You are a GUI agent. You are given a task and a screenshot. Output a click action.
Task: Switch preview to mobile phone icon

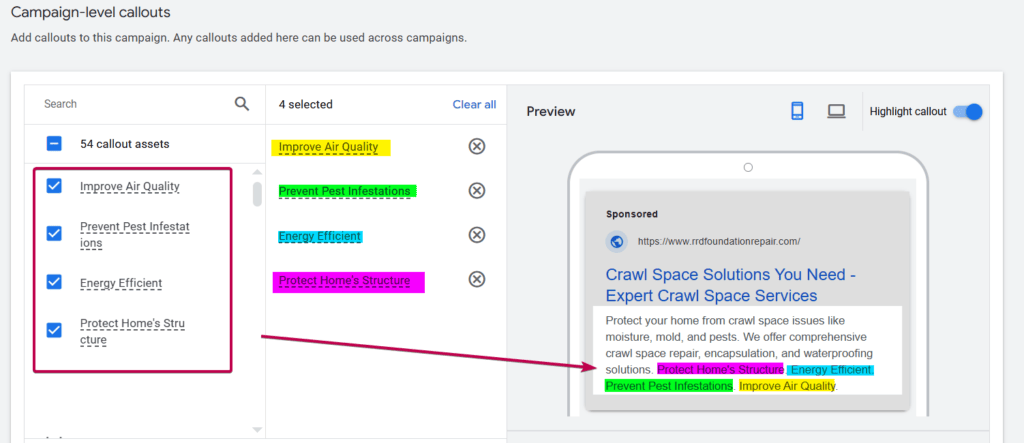(797, 111)
